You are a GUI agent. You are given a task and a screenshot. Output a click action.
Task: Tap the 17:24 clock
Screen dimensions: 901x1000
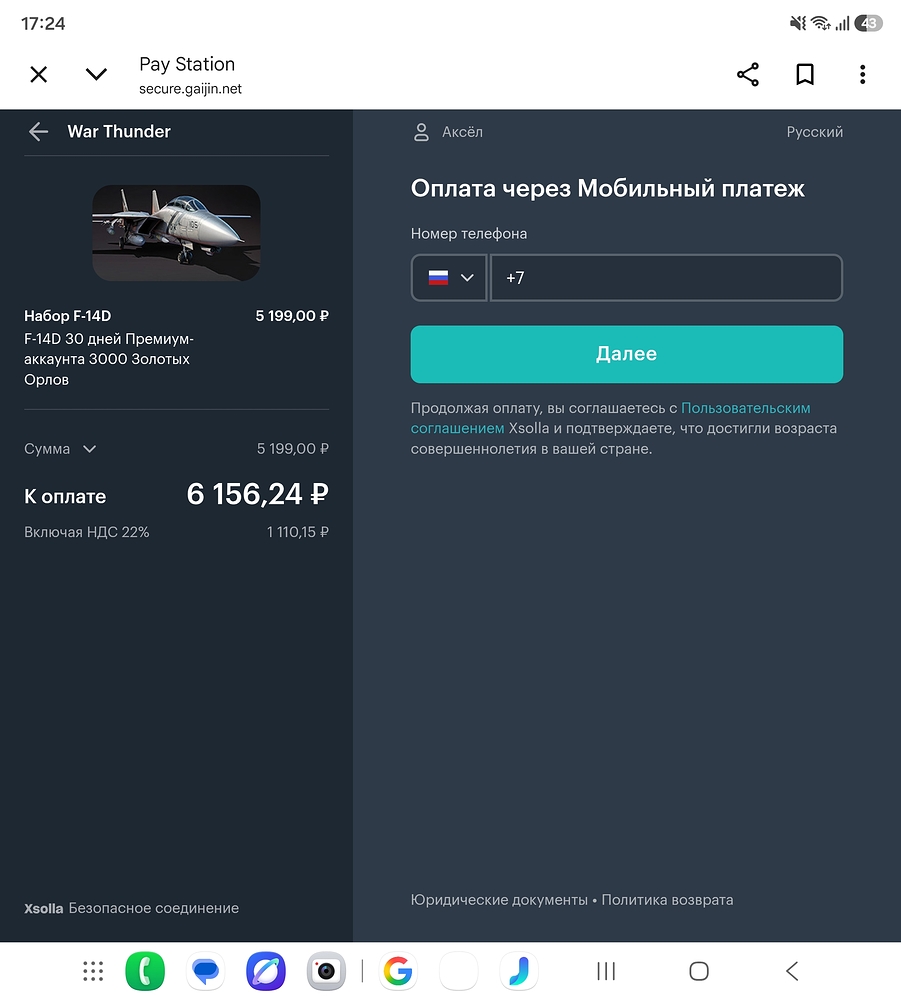tap(43, 24)
